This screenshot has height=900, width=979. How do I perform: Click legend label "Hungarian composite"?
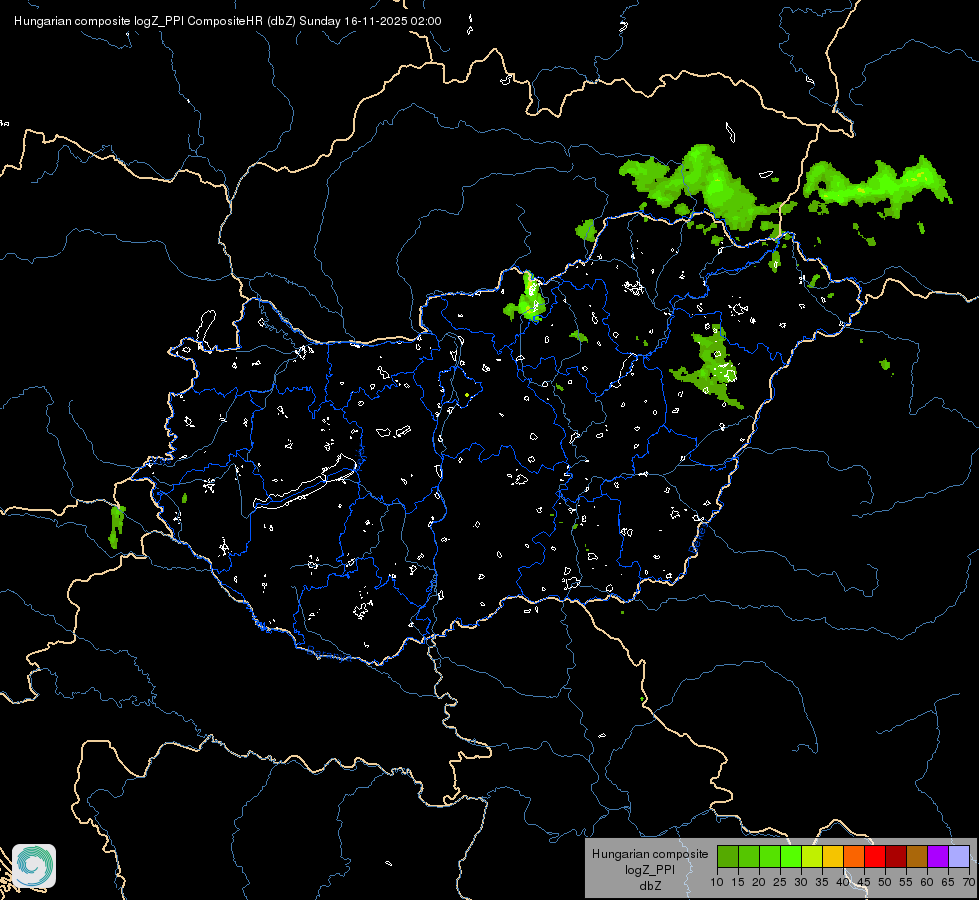pyautogui.click(x=650, y=854)
